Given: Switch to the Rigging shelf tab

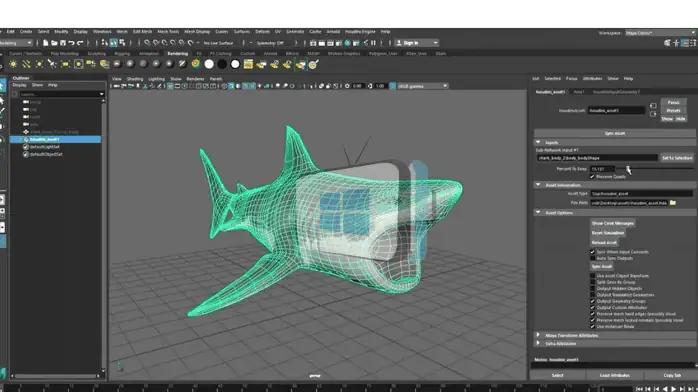Looking at the screenshot, I should coord(122,53).
